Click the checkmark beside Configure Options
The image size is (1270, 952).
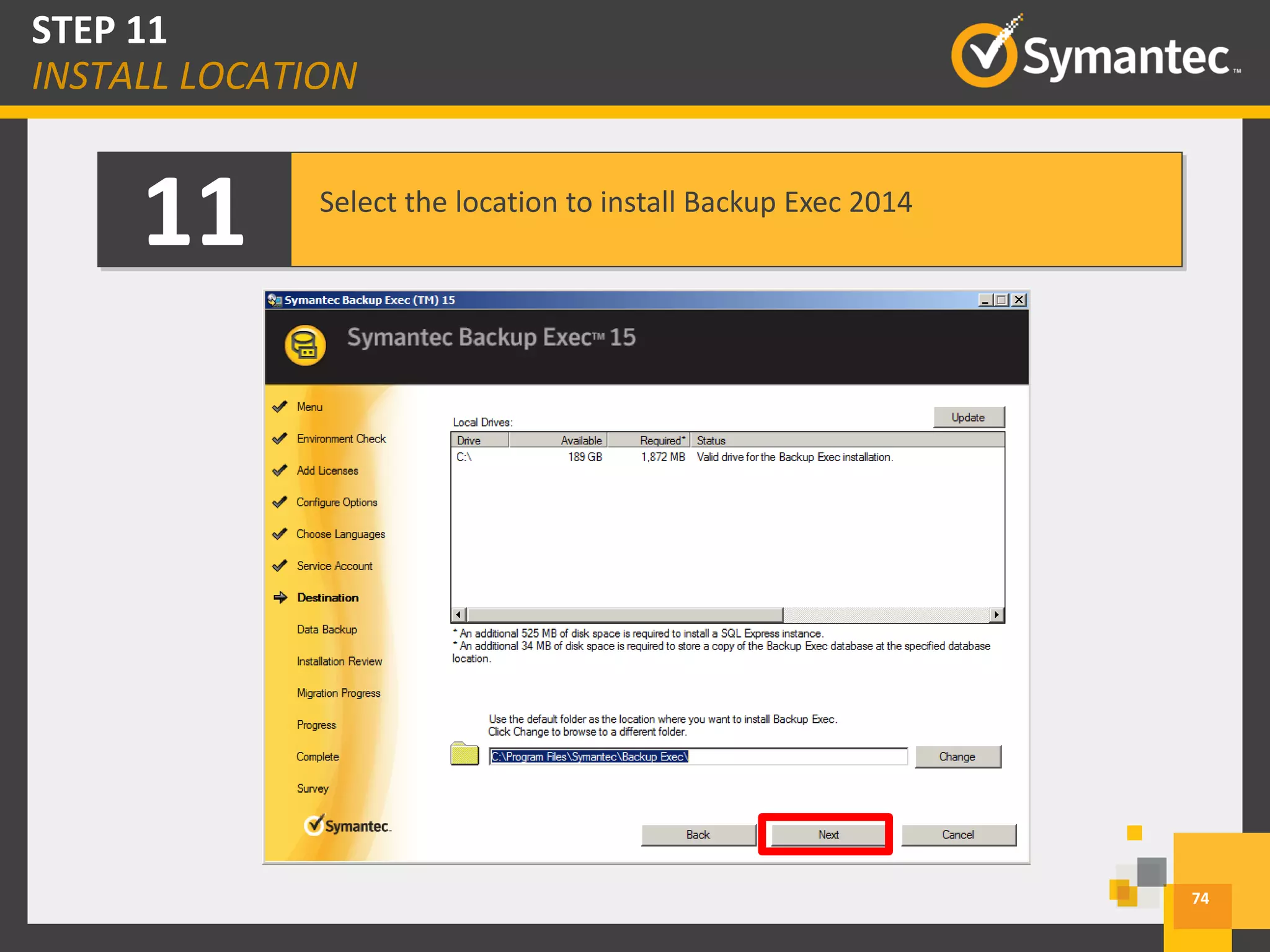point(280,502)
